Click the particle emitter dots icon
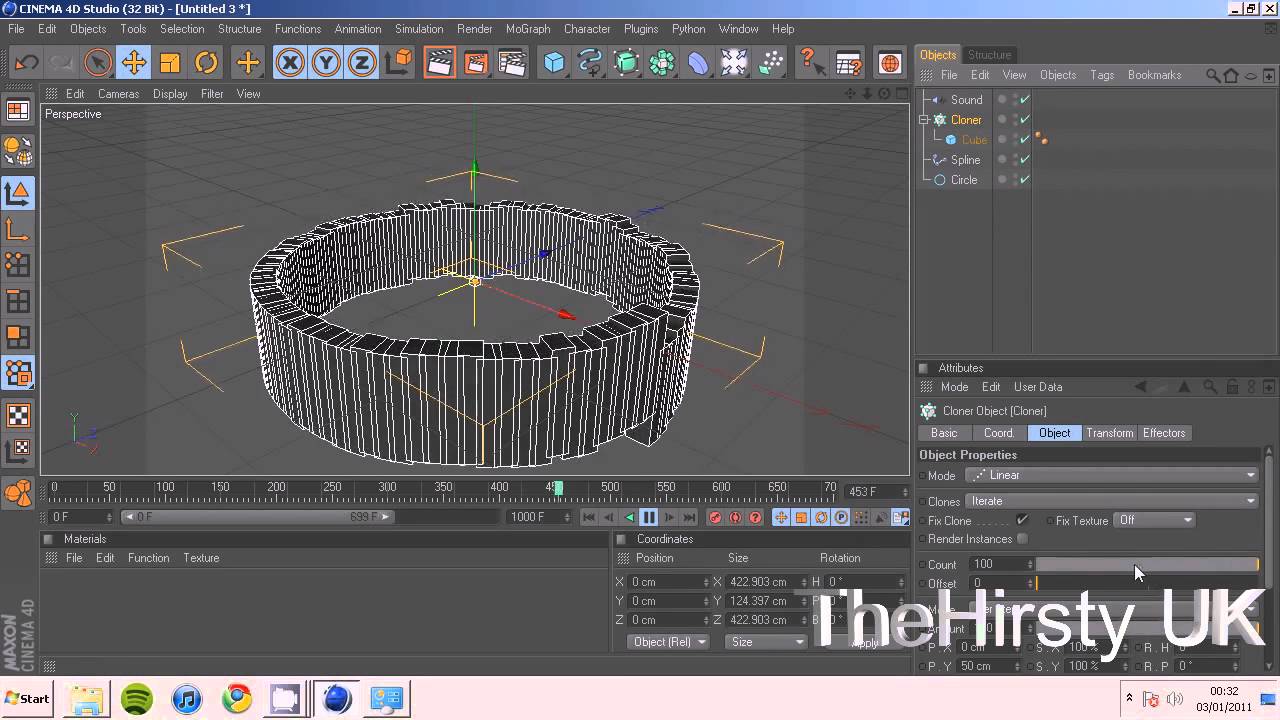 (x=771, y=63)
